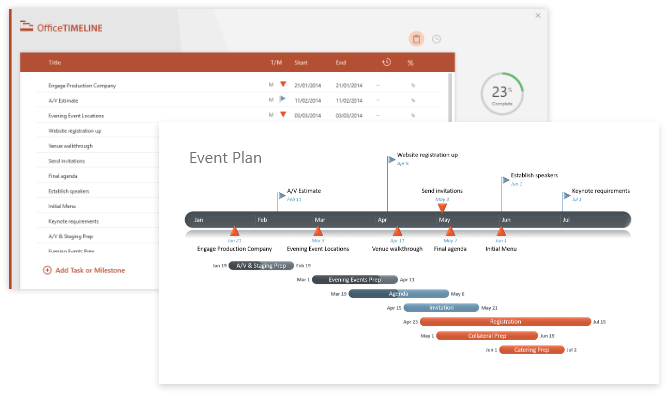Select Initial Menu row in task list
Image resolution: width=669 pixels, height=396 pixels.
click(62, 206)
